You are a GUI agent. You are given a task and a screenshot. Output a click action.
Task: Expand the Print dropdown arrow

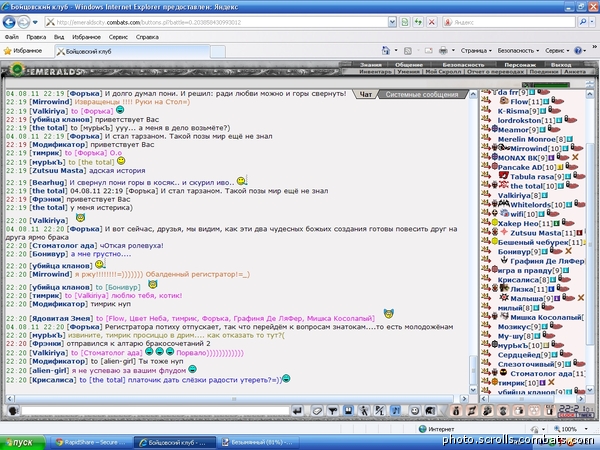pos(453,51)
